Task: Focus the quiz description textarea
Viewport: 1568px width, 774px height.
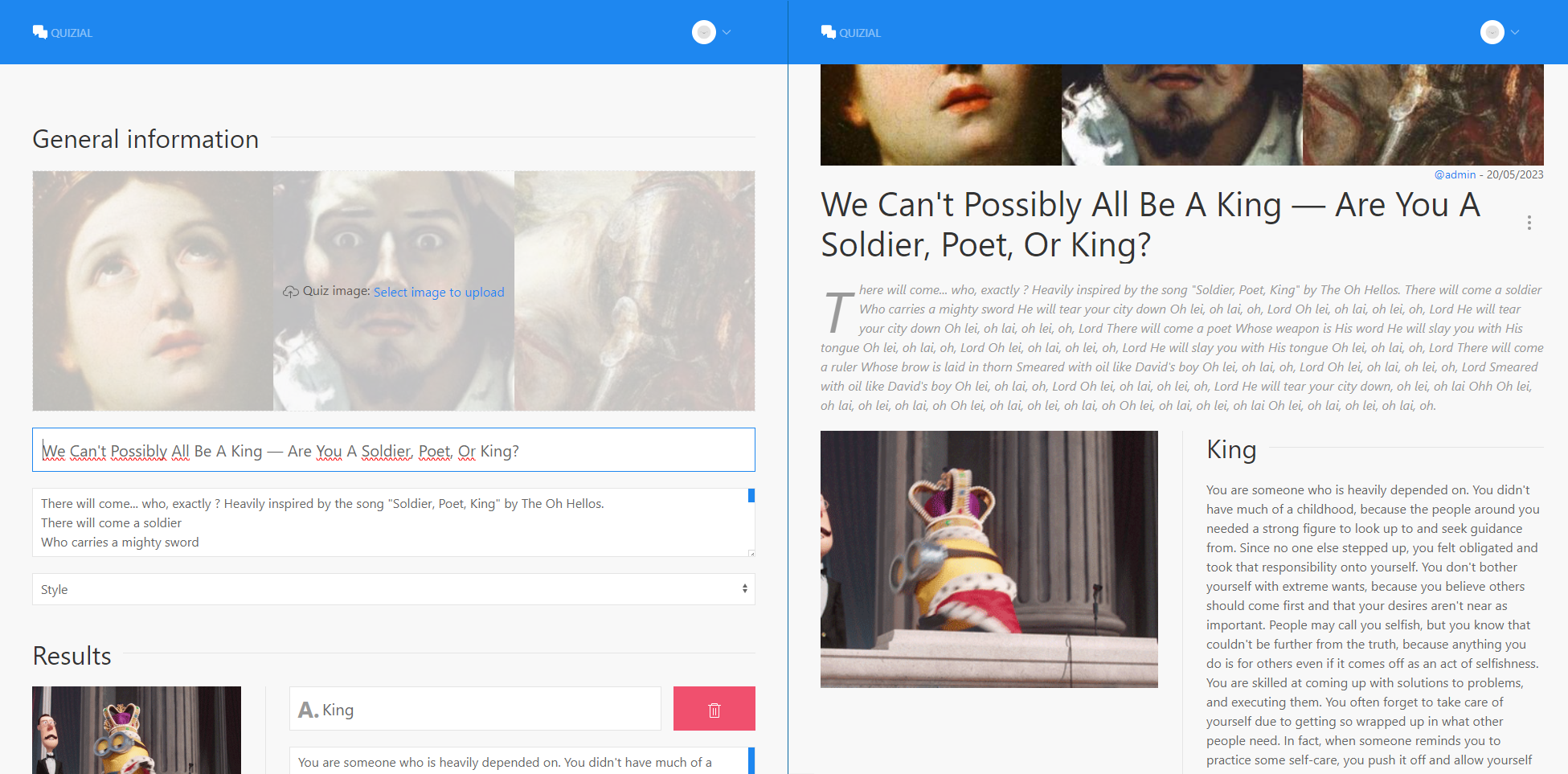Action: click(394, 522)
